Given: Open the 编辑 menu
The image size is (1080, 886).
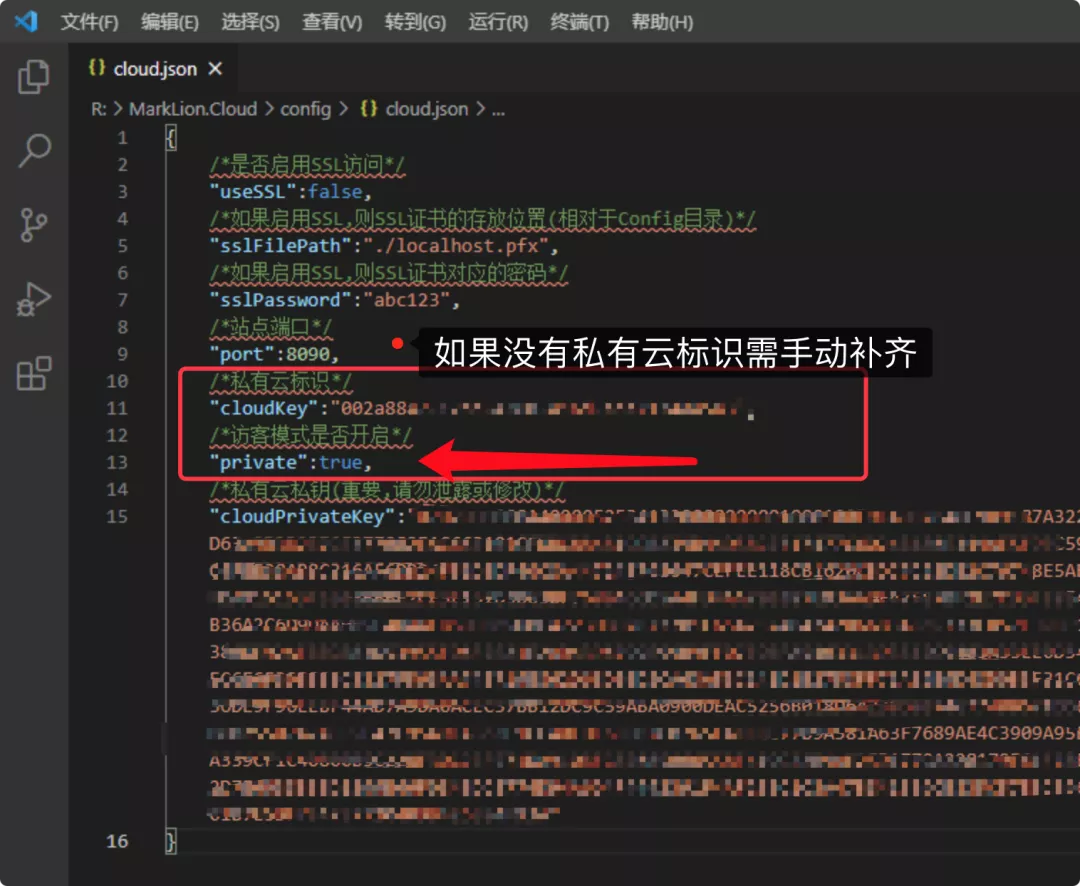Looking at the screenshot, I should coord(169,22).
